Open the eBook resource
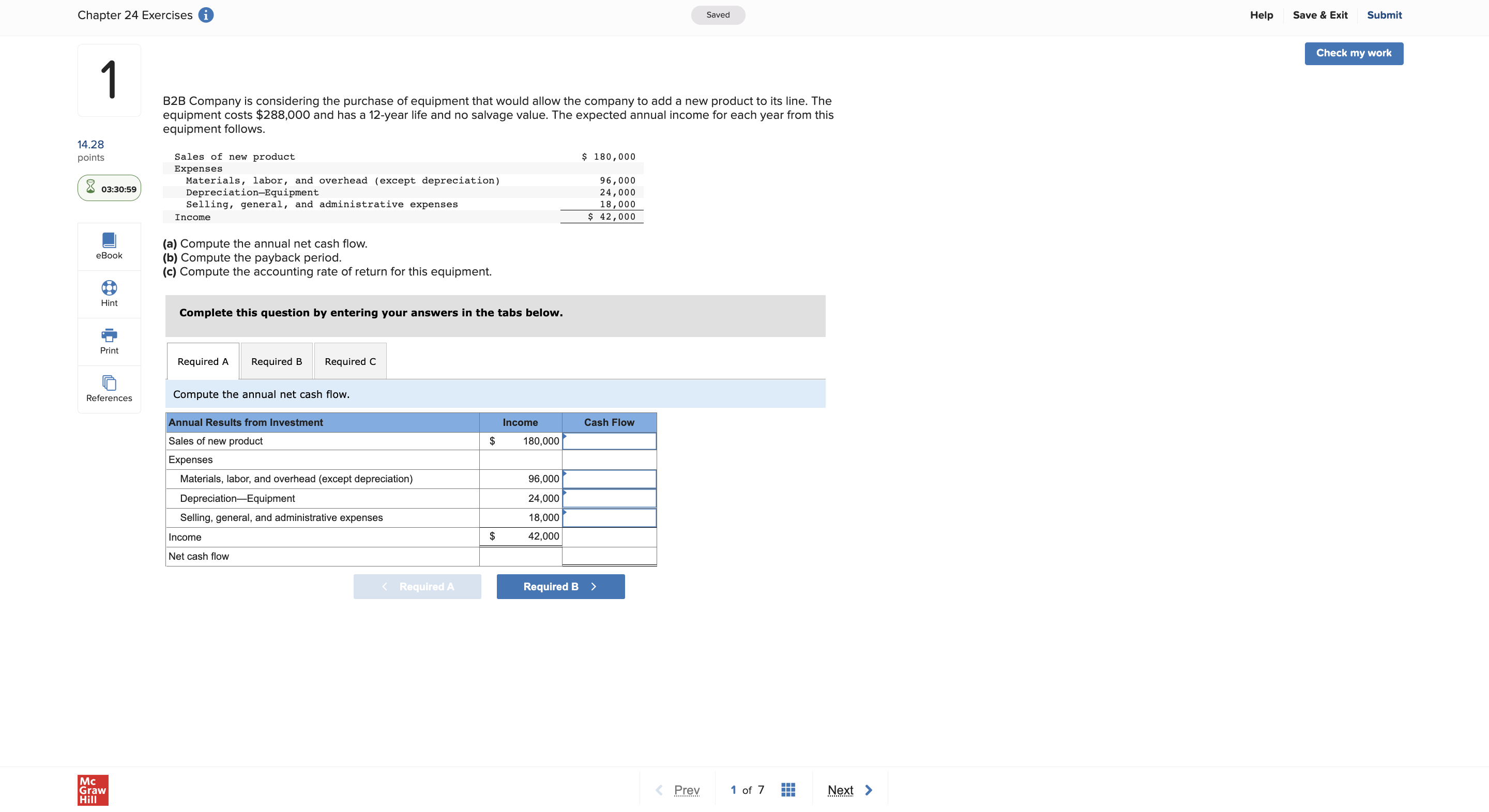The height and width of the screenshot is (812, 1489). pyautogui.click(x=109, y=246)
